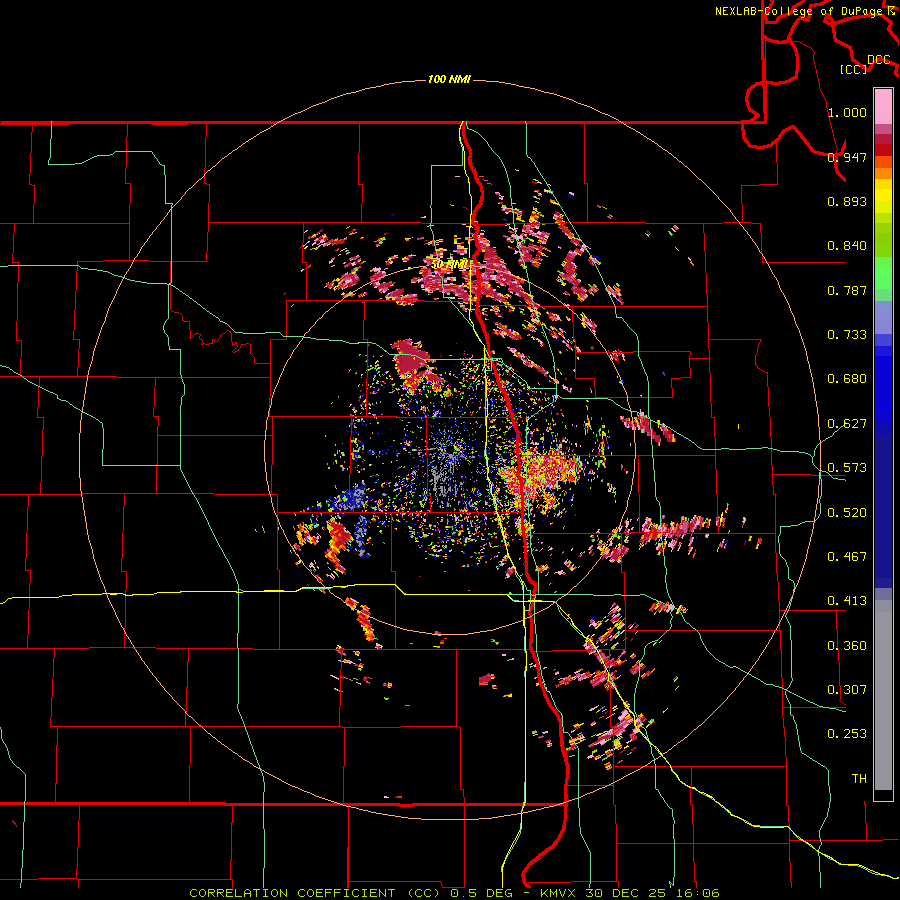The width and height of the screenshot is (900, 900).
Task: Select the 0.573 scale value
Action: (847, 468)
